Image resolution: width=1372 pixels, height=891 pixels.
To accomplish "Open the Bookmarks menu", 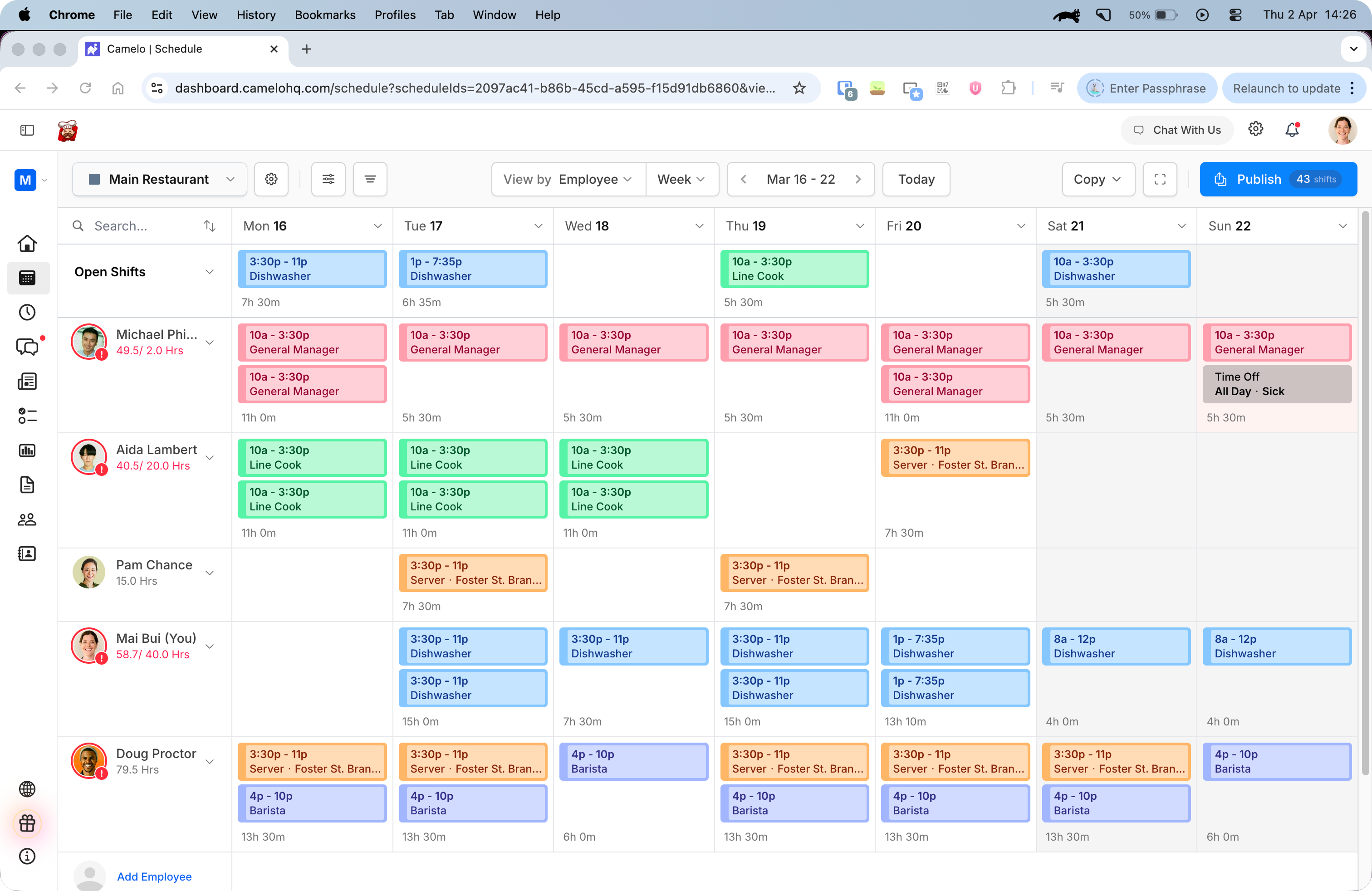I will click(325, 15).
